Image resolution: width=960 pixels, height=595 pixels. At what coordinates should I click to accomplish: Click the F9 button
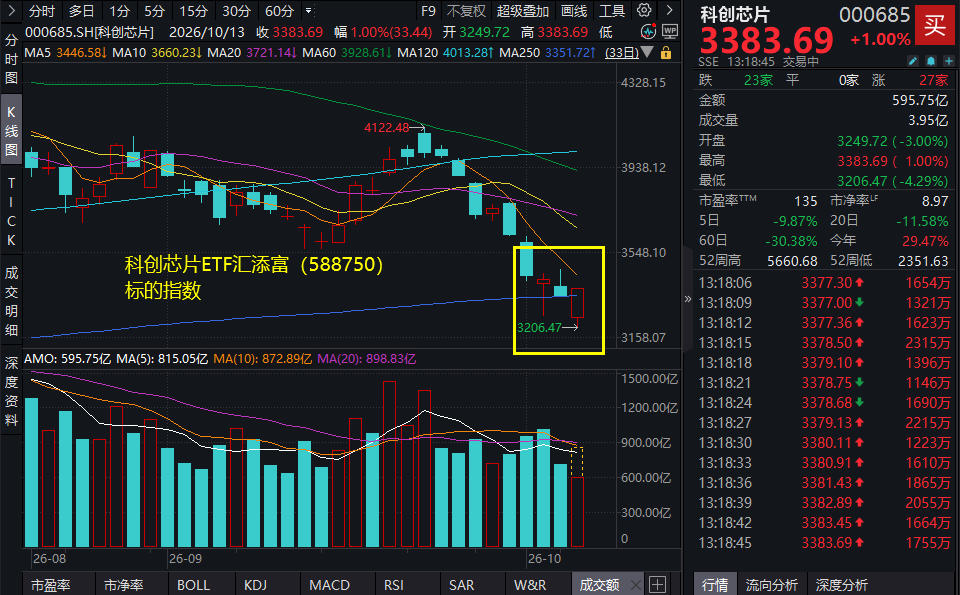click(429, 11)
